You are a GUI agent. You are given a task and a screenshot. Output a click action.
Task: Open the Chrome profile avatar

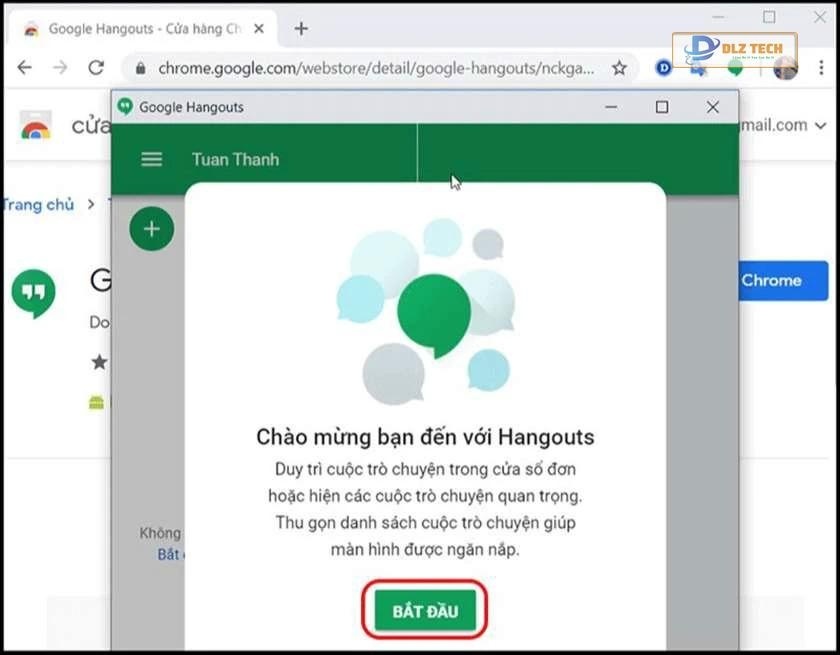tap(785, 68)
